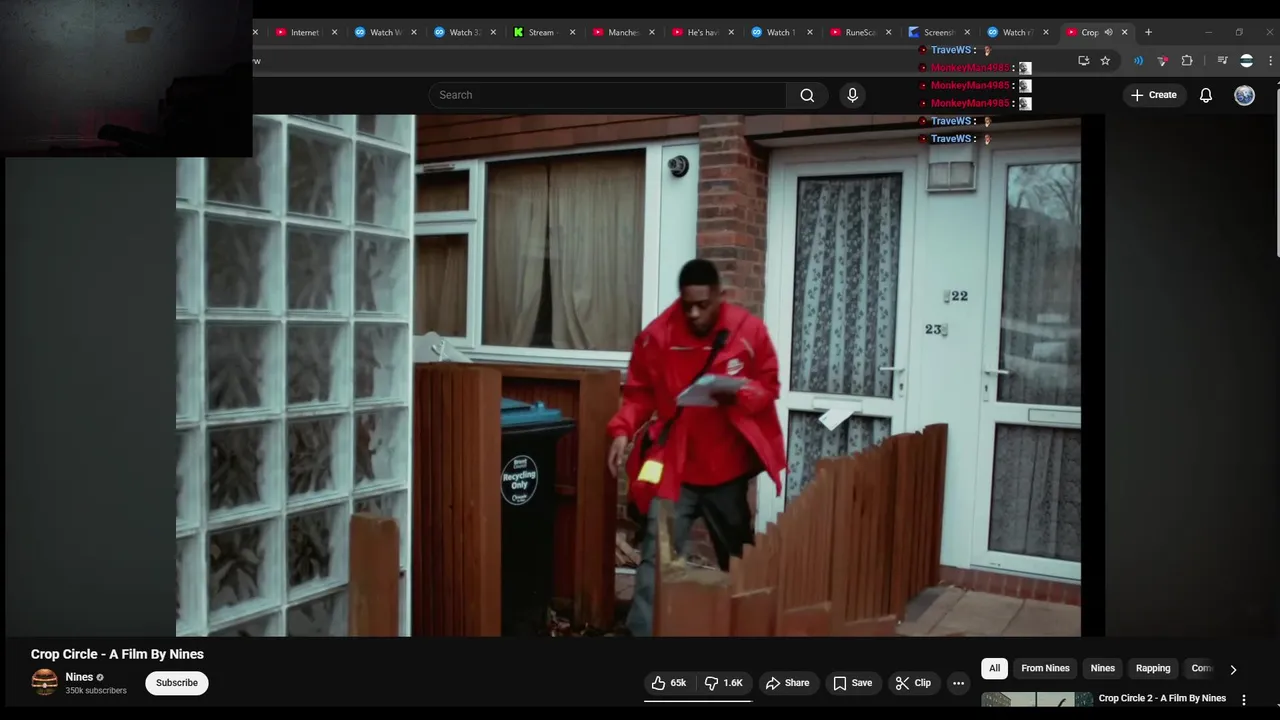Click the Chrome profile icon in toolbar
The width and height of the screenshot is (1280, 720).
click(x=1246, y=61)
